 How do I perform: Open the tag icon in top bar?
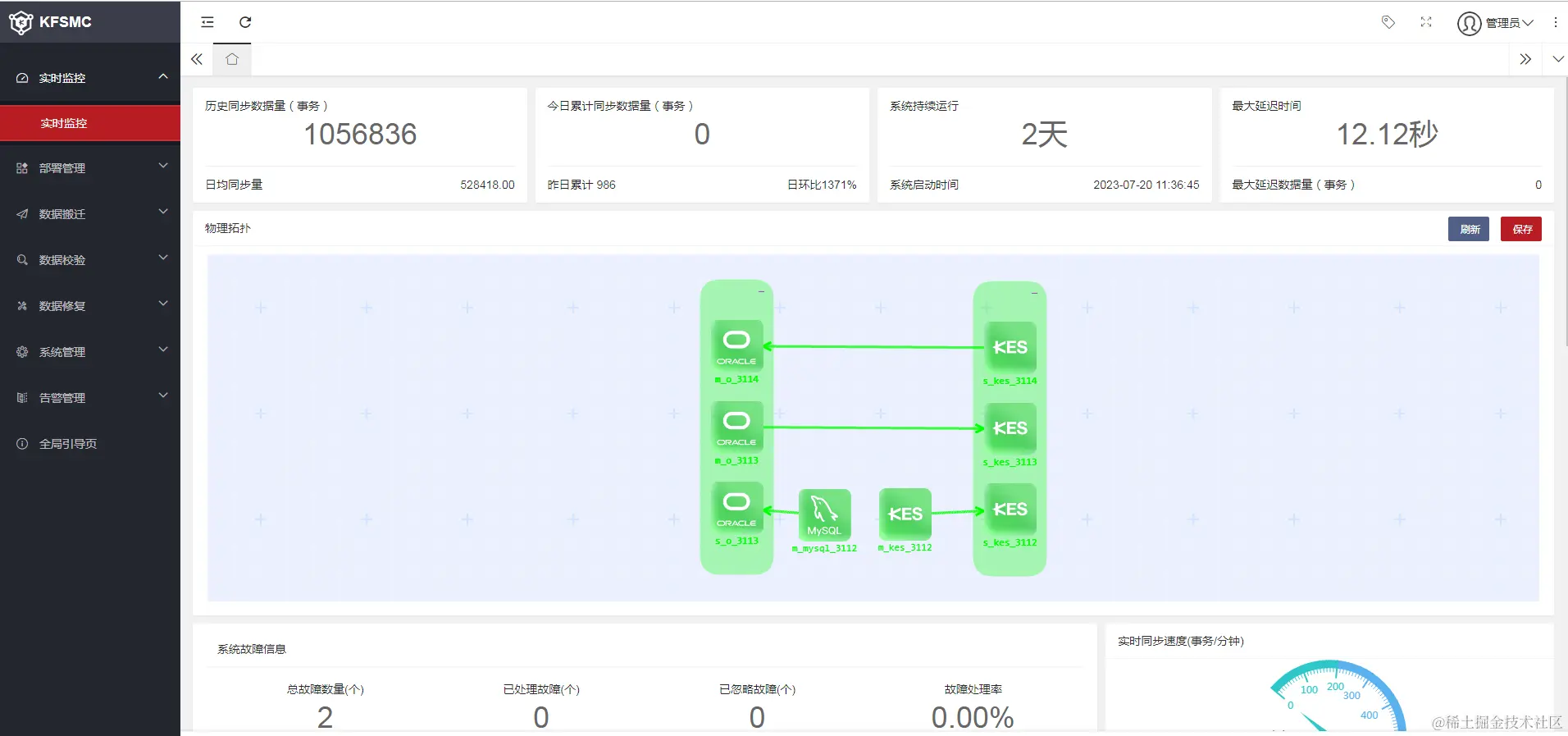1388,22
